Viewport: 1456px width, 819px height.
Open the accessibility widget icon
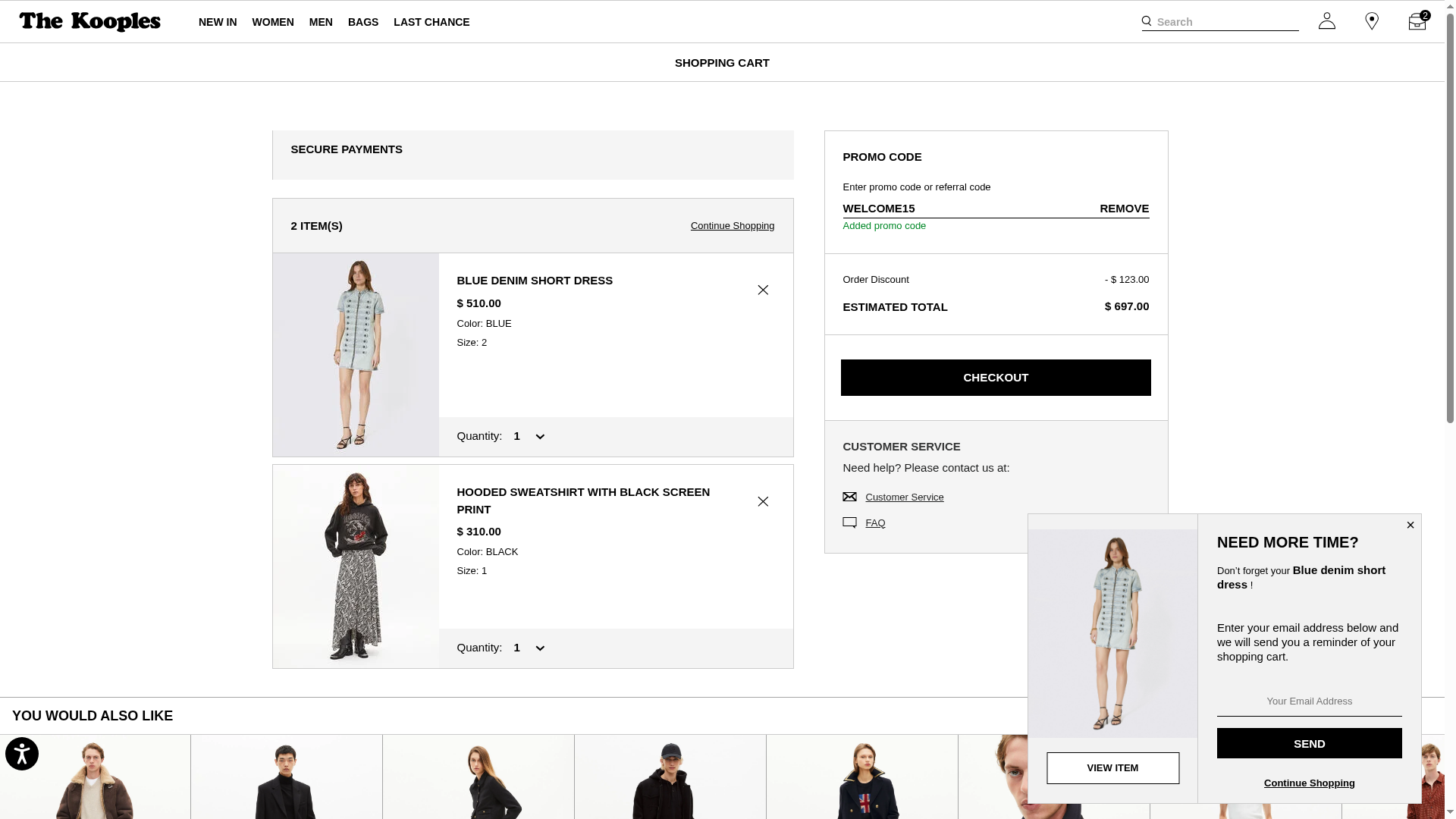click(22, 754)
